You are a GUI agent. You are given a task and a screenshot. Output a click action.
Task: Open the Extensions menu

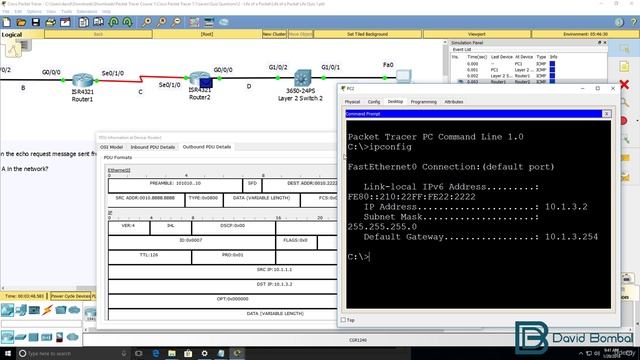click(87, 11)
